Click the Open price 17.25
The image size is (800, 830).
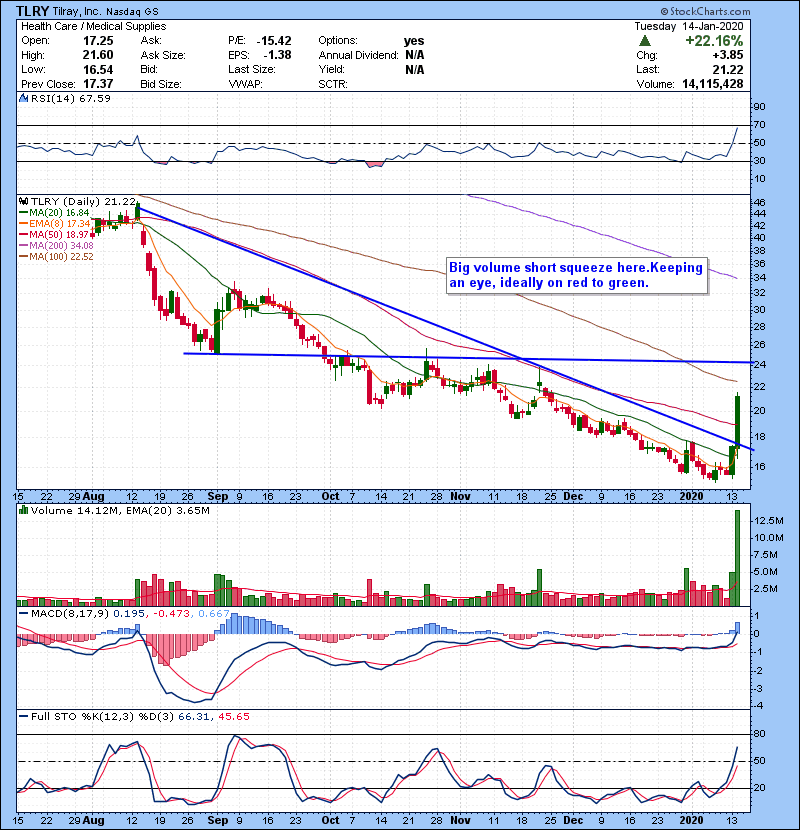[x=98, y=41]
